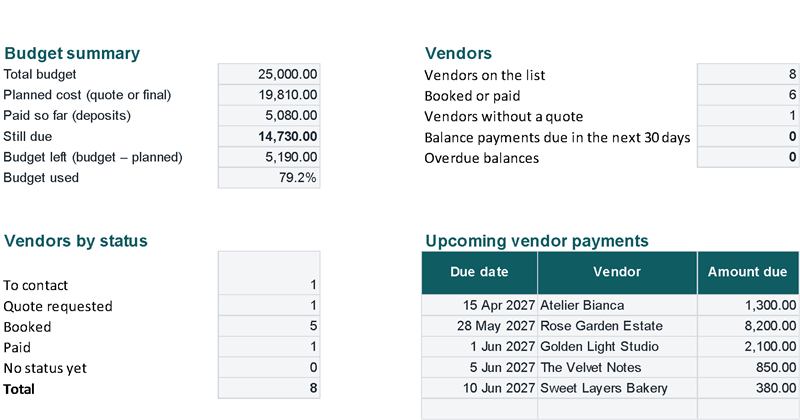Click the No status yet label

[45, 368]
